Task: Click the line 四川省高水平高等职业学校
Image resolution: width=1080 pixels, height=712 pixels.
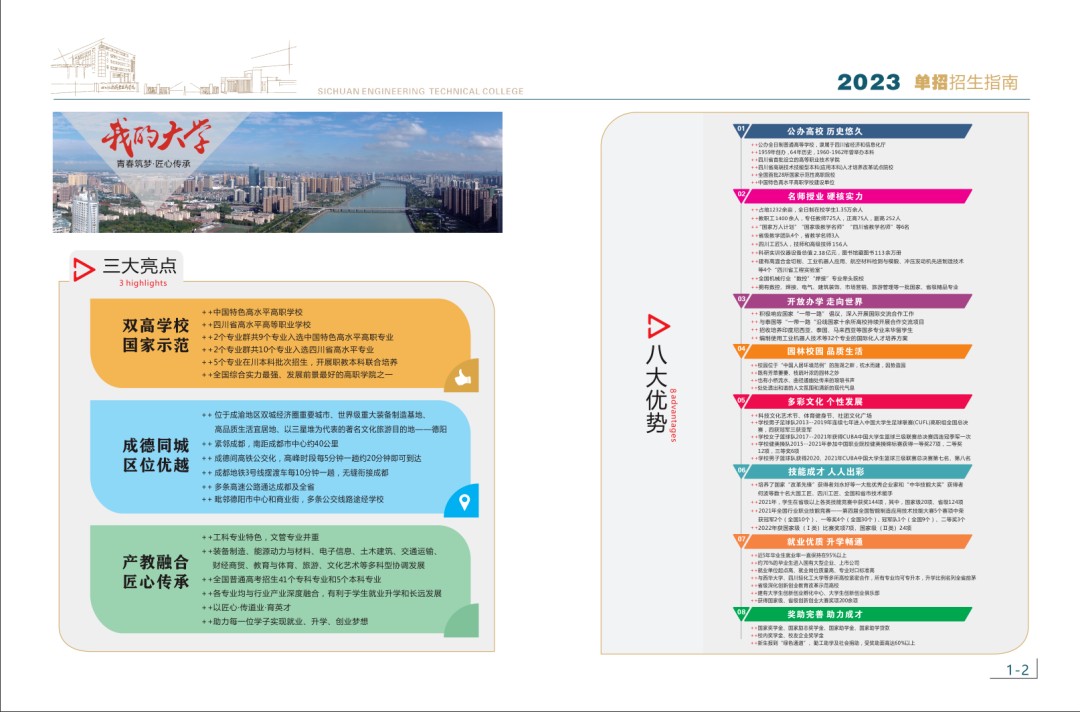Action: click(256, 325)
